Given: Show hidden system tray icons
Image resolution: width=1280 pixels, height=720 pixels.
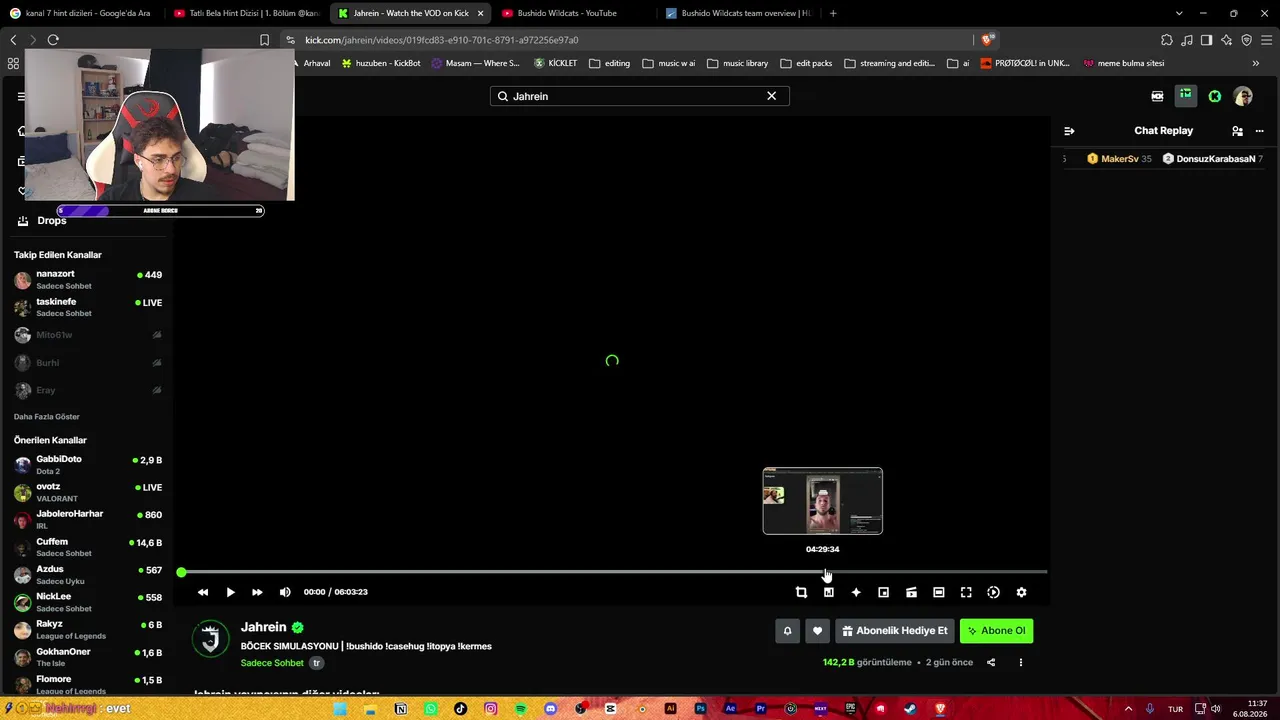Looking at the screenshot, I should 1127,709.
